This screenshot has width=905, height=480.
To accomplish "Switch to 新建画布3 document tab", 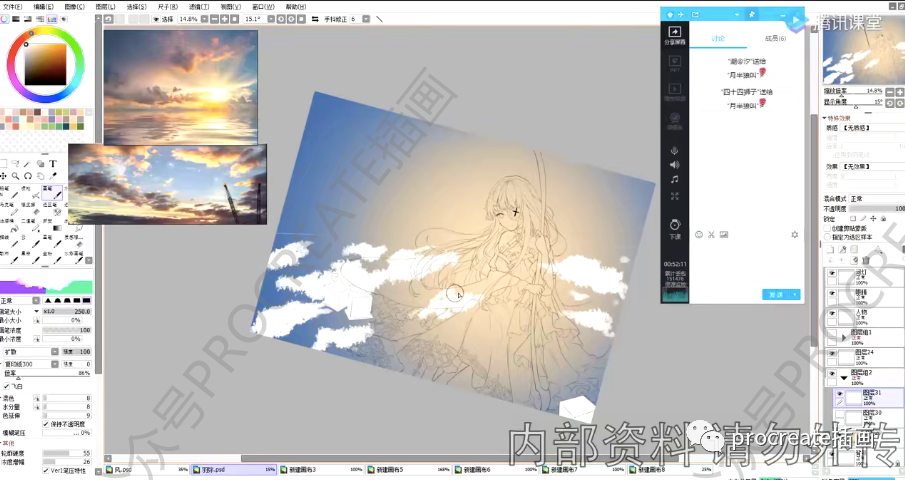I will (x=321, y=470).
